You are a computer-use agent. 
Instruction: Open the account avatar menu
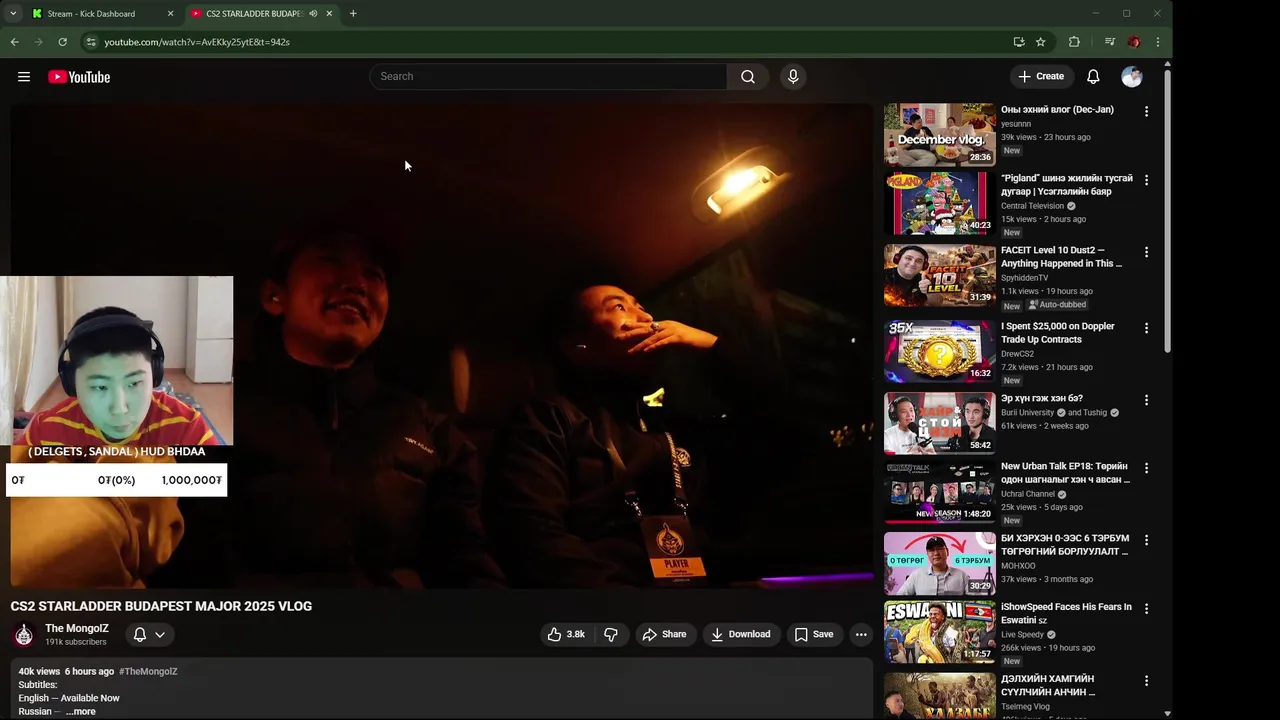click(x=1132, y=77)
